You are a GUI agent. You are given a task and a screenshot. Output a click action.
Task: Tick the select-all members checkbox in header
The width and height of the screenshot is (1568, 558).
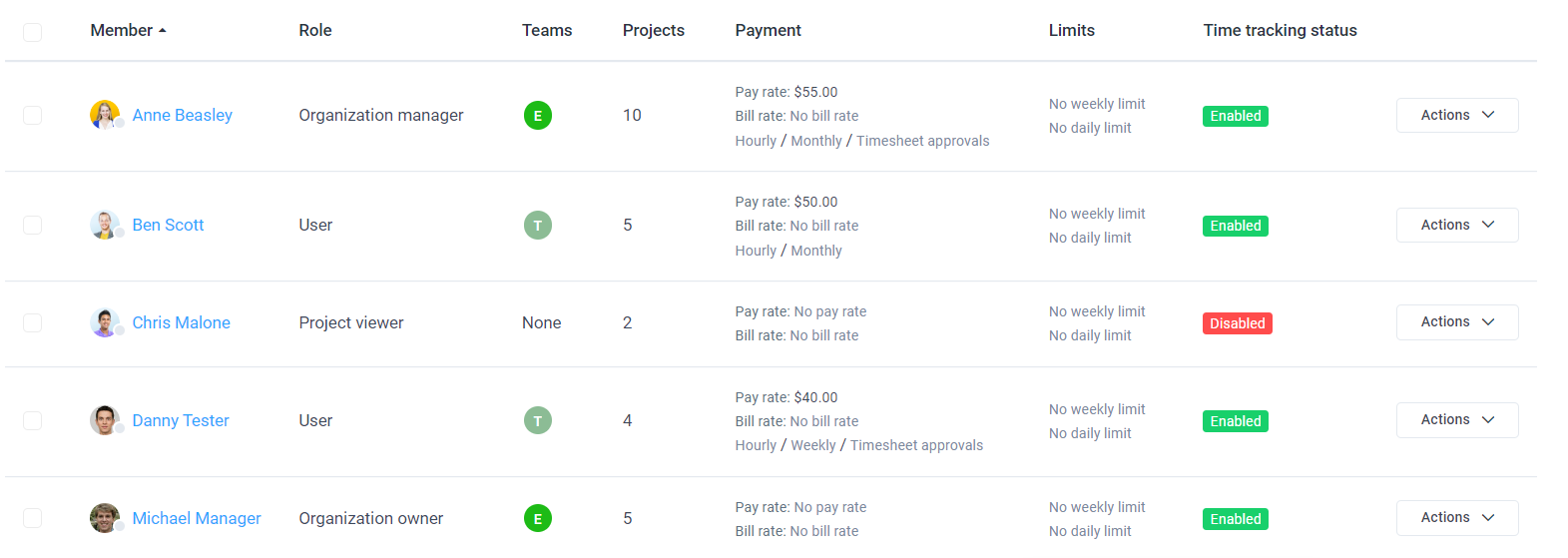(x=33, y=32)
